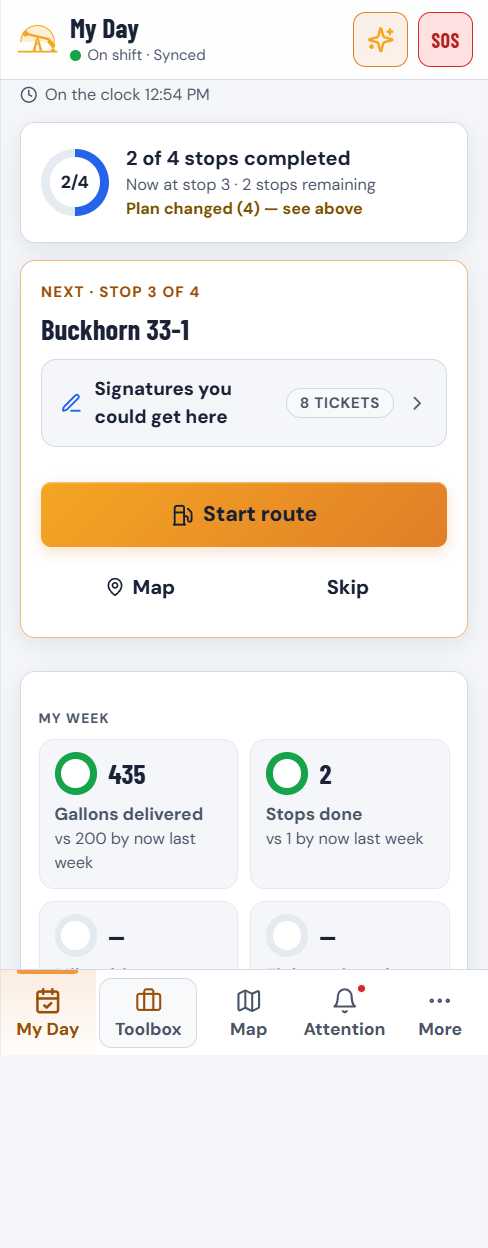Skip the Buckhorn 33-1 stop
488x1248 pixels.
point(348,587)
